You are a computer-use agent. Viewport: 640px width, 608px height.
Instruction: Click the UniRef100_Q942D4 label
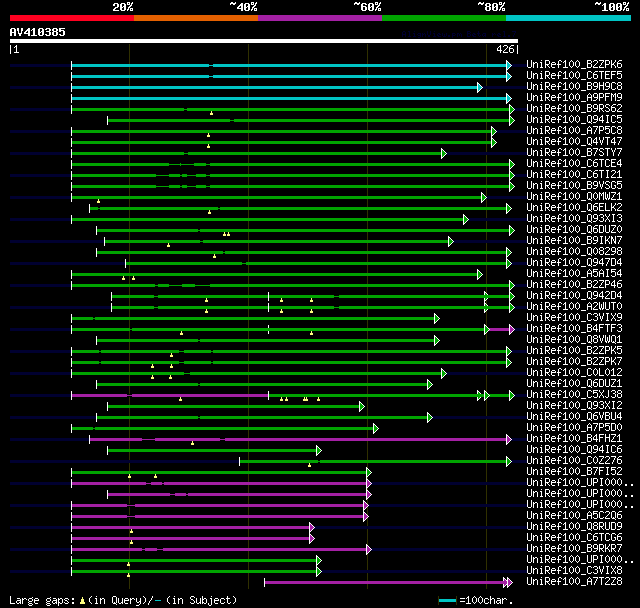pyautogui.click(x=574, y=296)
